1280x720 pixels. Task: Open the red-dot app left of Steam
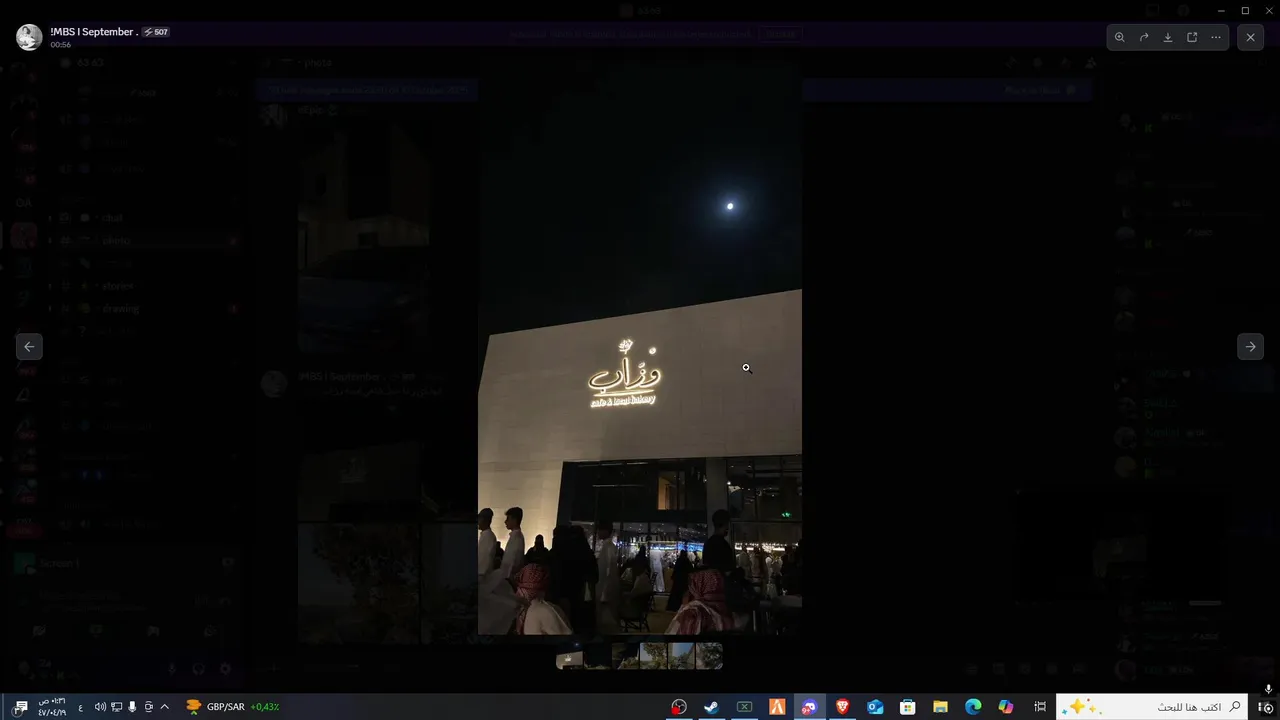679,707
